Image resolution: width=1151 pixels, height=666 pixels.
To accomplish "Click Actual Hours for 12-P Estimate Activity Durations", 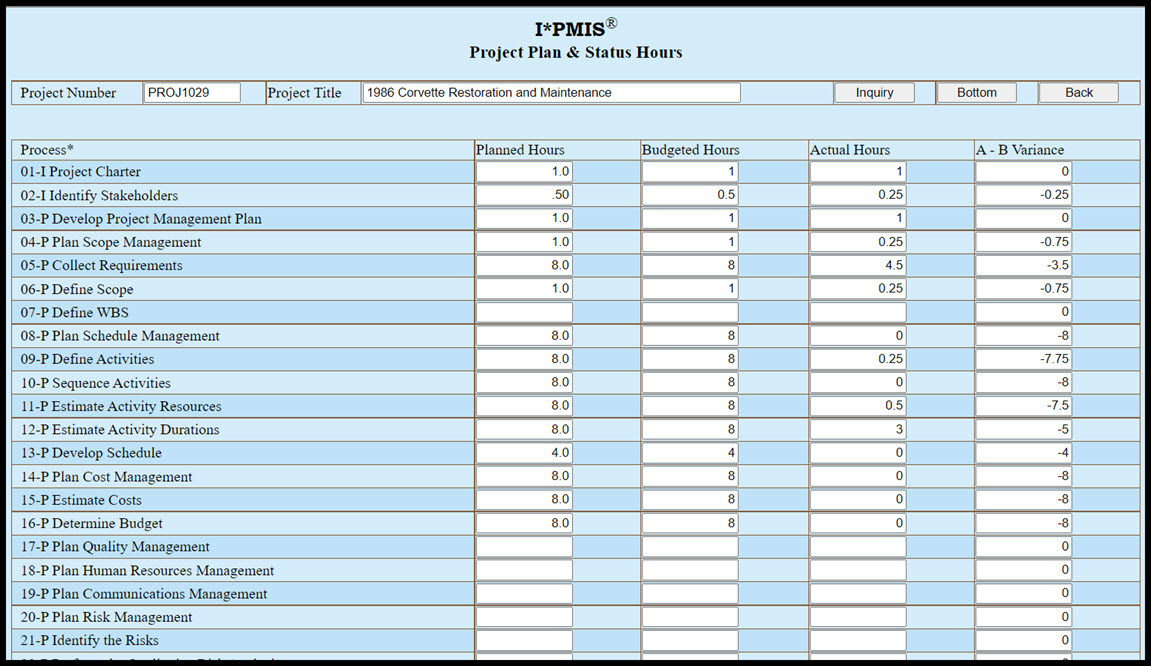I will click(857, 430).
